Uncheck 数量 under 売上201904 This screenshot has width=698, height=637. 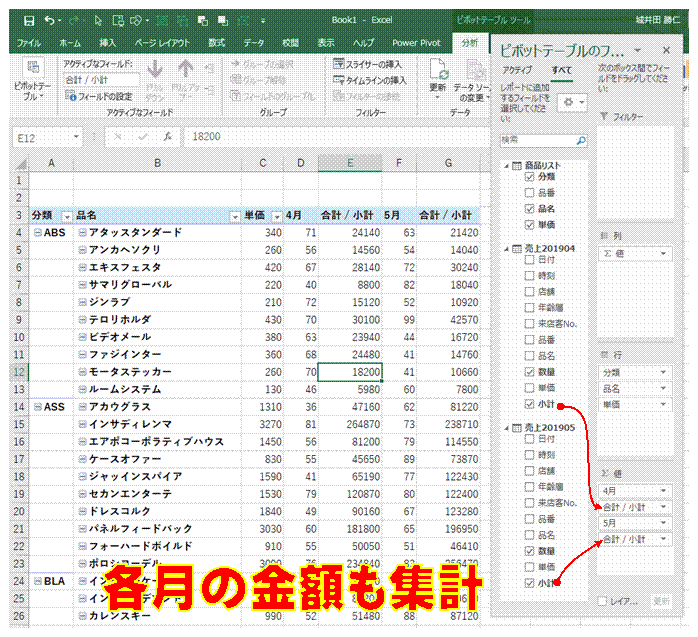[529, 372]
